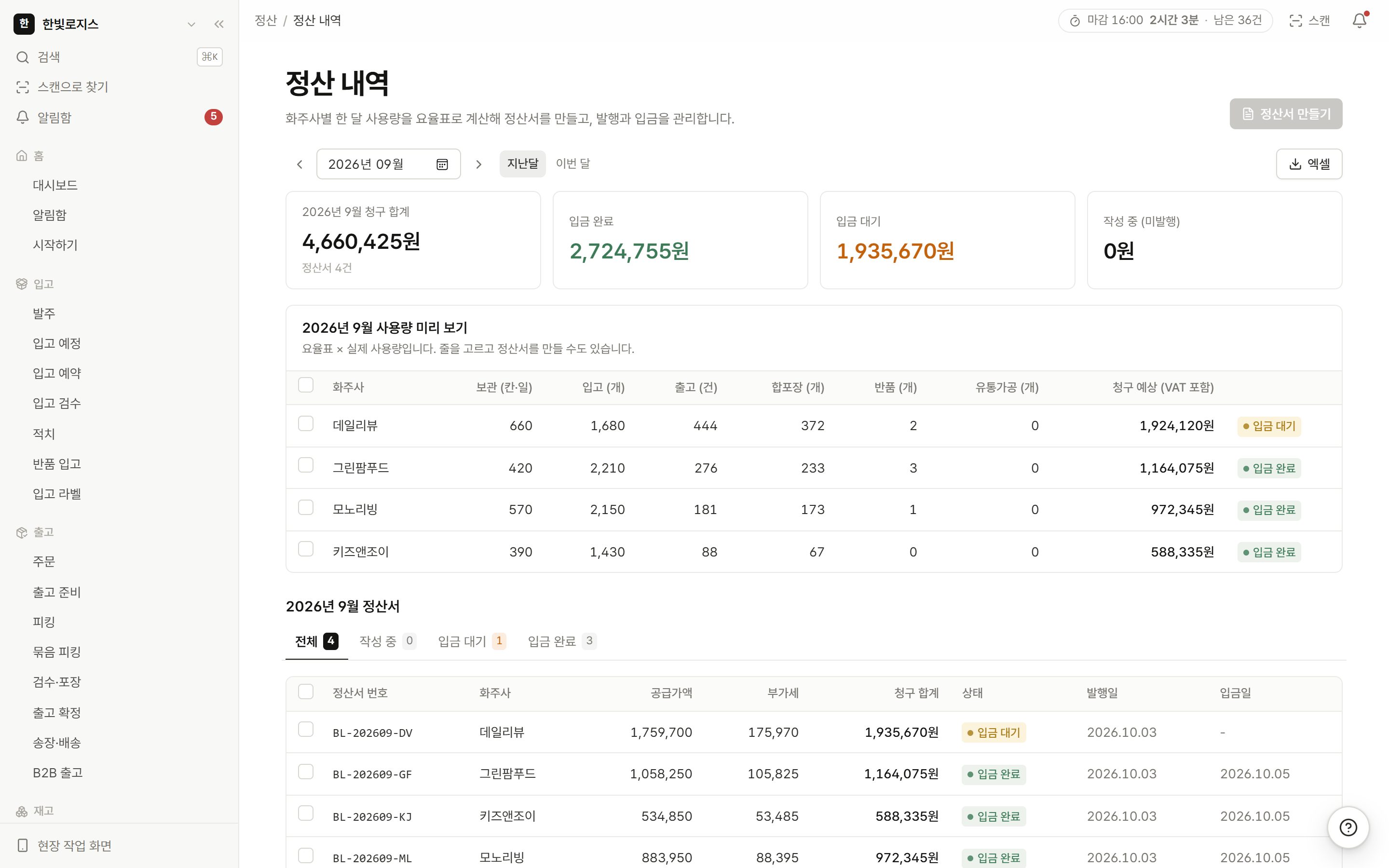Select the 지난달 quick filter
The width and height of the screenshot is (1389, 868).
pyautogui.click(x=522, y=163)
